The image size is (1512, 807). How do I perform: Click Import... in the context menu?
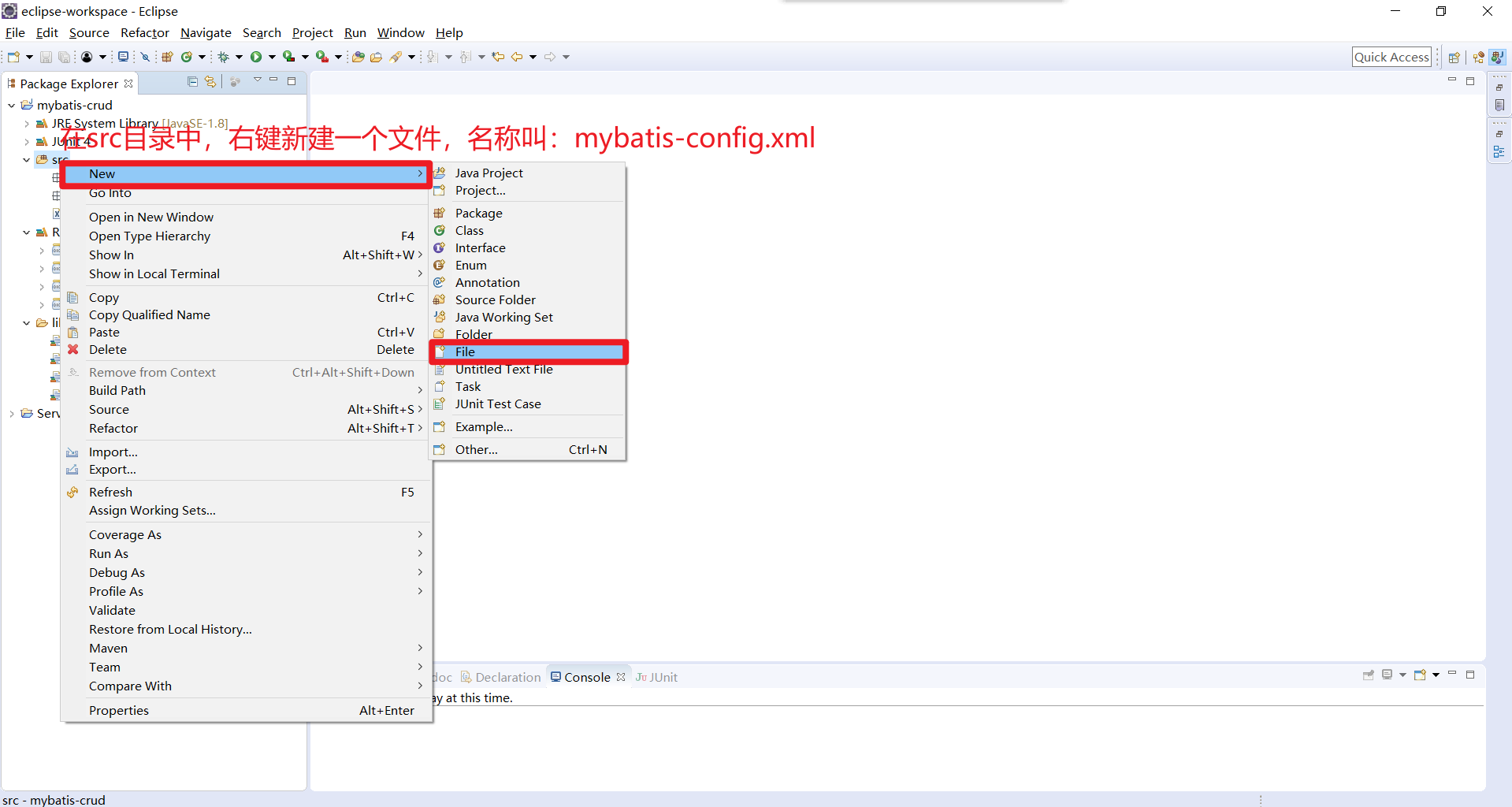[x=247, y=452]
